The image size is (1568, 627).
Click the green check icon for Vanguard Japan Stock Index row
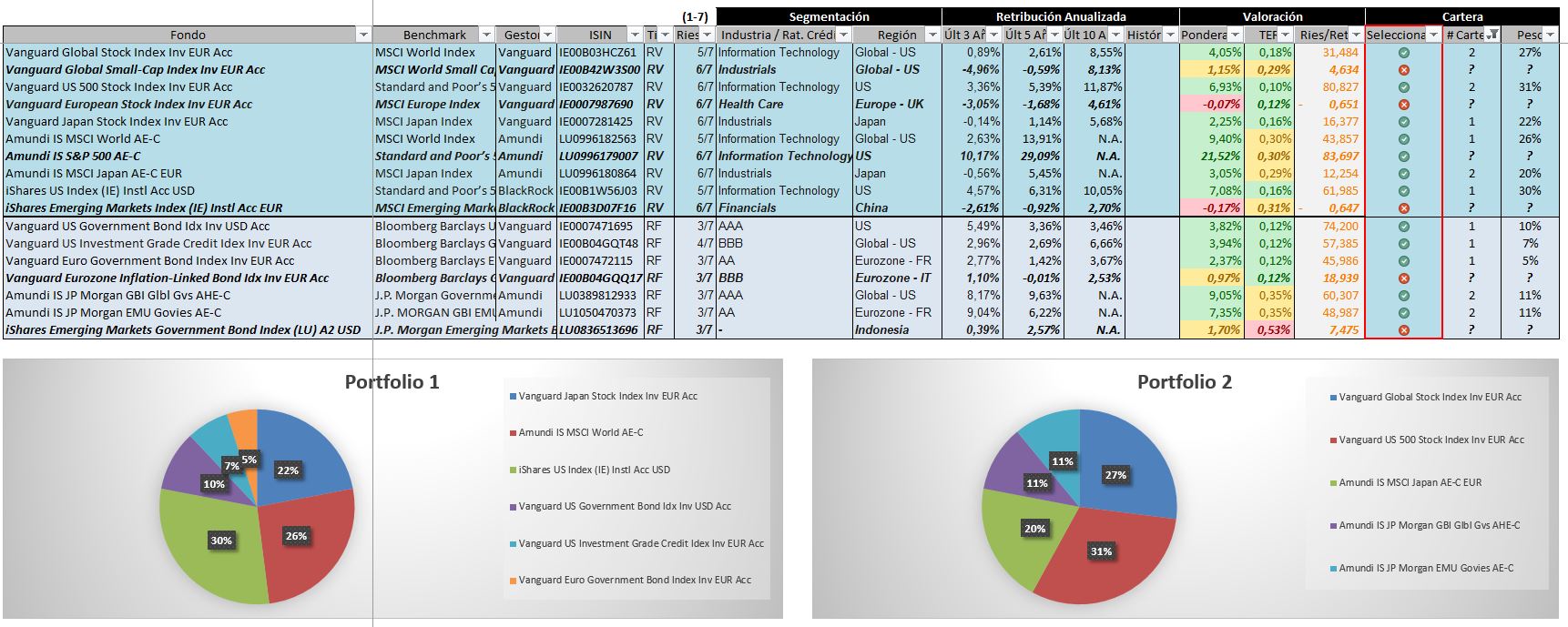pos(1403,122)
